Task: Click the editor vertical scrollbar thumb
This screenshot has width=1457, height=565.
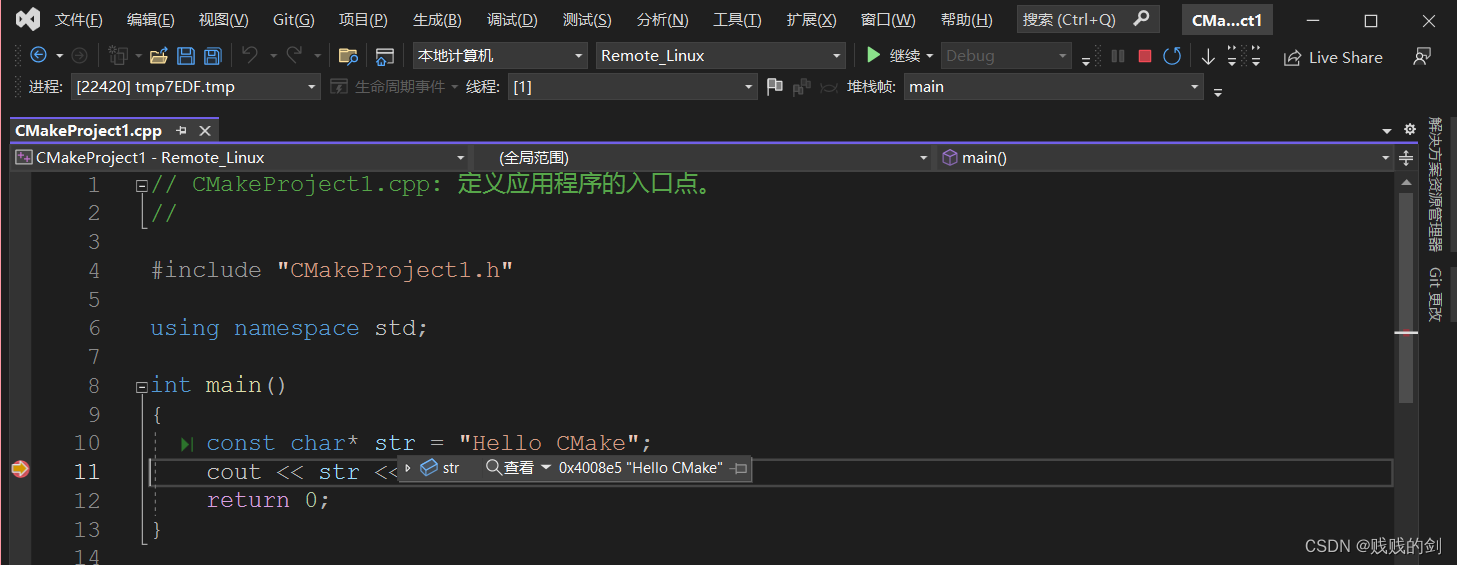Action: [x=1406, y=298]
